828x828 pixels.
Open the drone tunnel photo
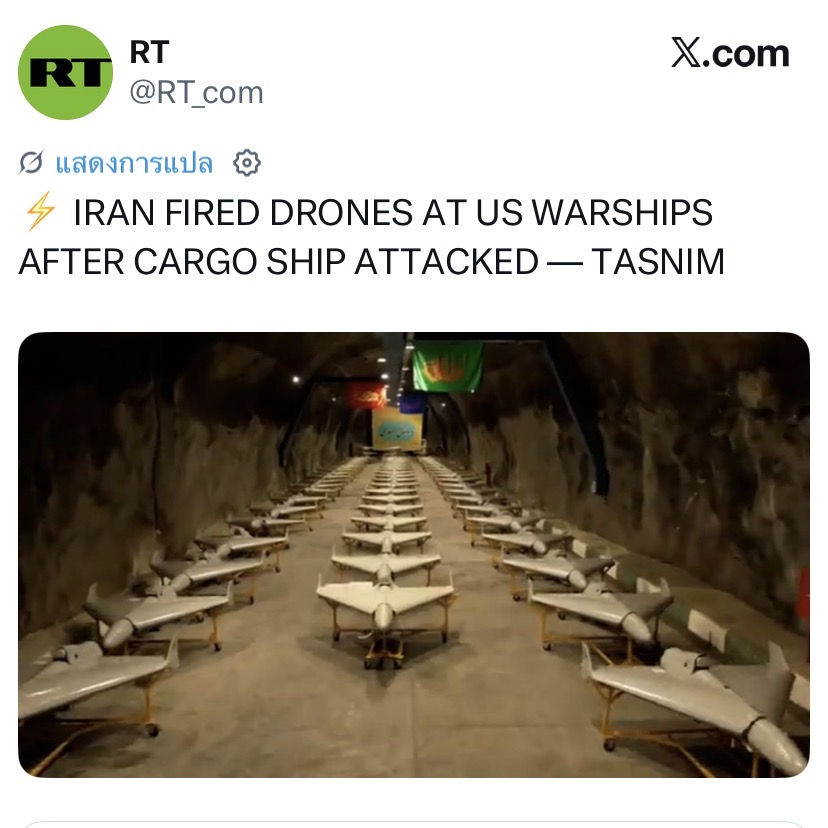pyautogui.click(x=414, y=554)
